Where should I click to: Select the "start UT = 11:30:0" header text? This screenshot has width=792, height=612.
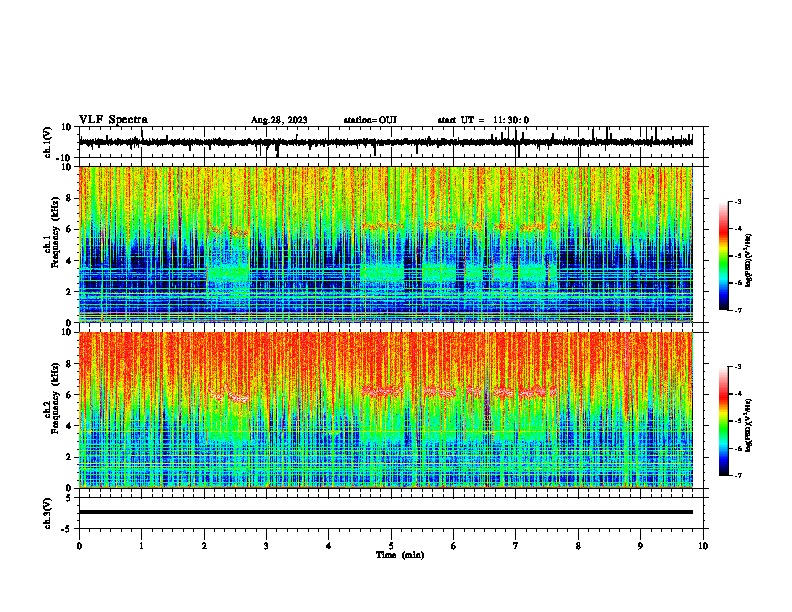(x=483, y=120)
